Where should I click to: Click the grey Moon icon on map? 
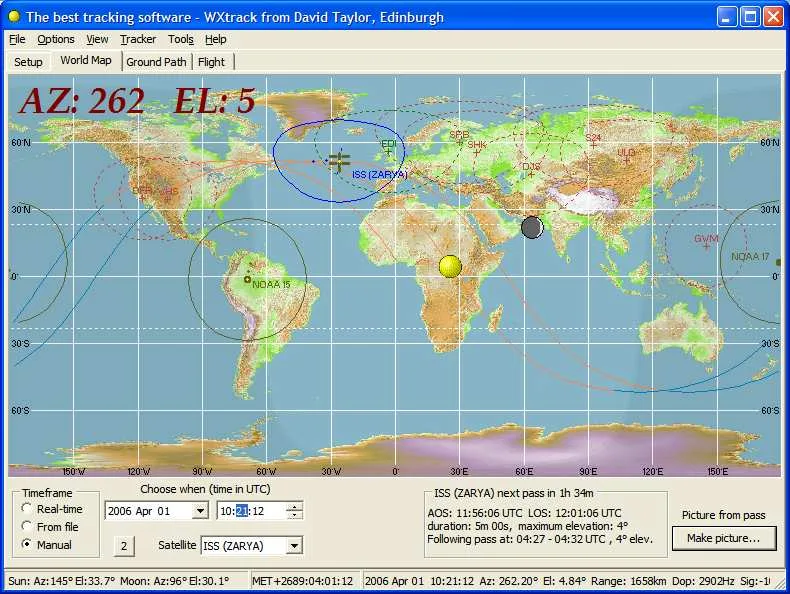click(x=532, y=227)
